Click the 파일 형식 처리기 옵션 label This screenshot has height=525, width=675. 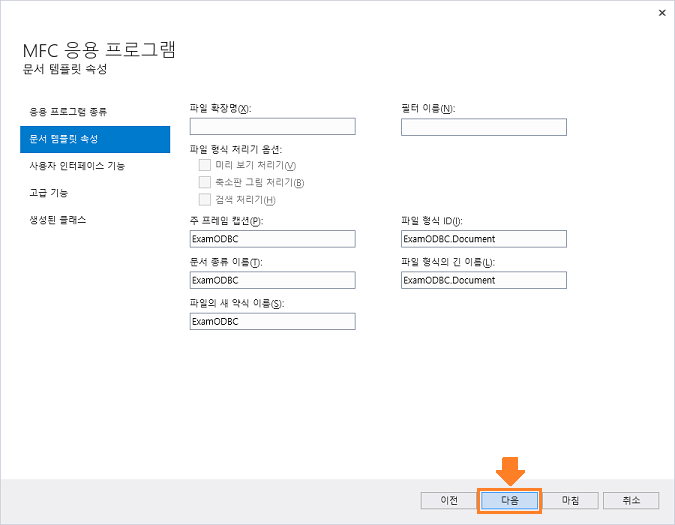point(236,149)
